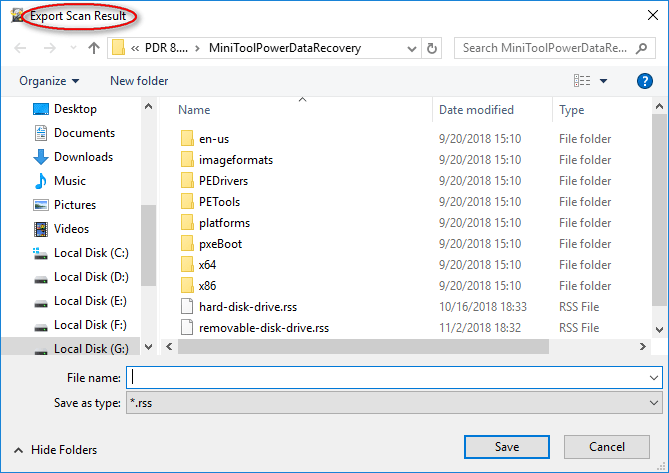
Task: Click the date 11/2/2018 18:32
Action: click(x=480, y=328)
